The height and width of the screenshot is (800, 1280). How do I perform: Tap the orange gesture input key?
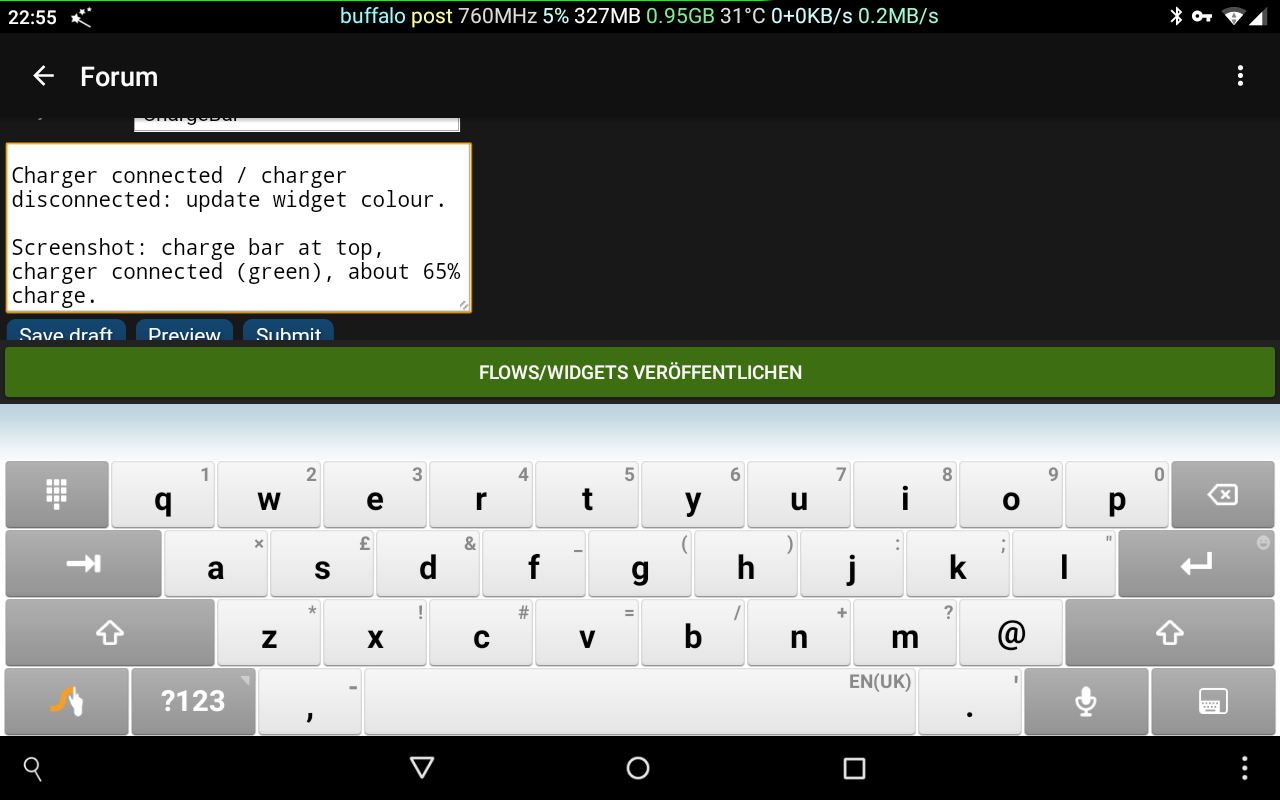click(66, 701)
